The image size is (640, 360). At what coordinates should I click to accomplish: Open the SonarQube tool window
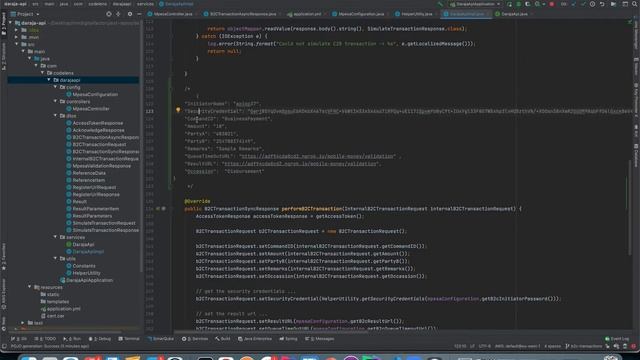coord(161,339)
